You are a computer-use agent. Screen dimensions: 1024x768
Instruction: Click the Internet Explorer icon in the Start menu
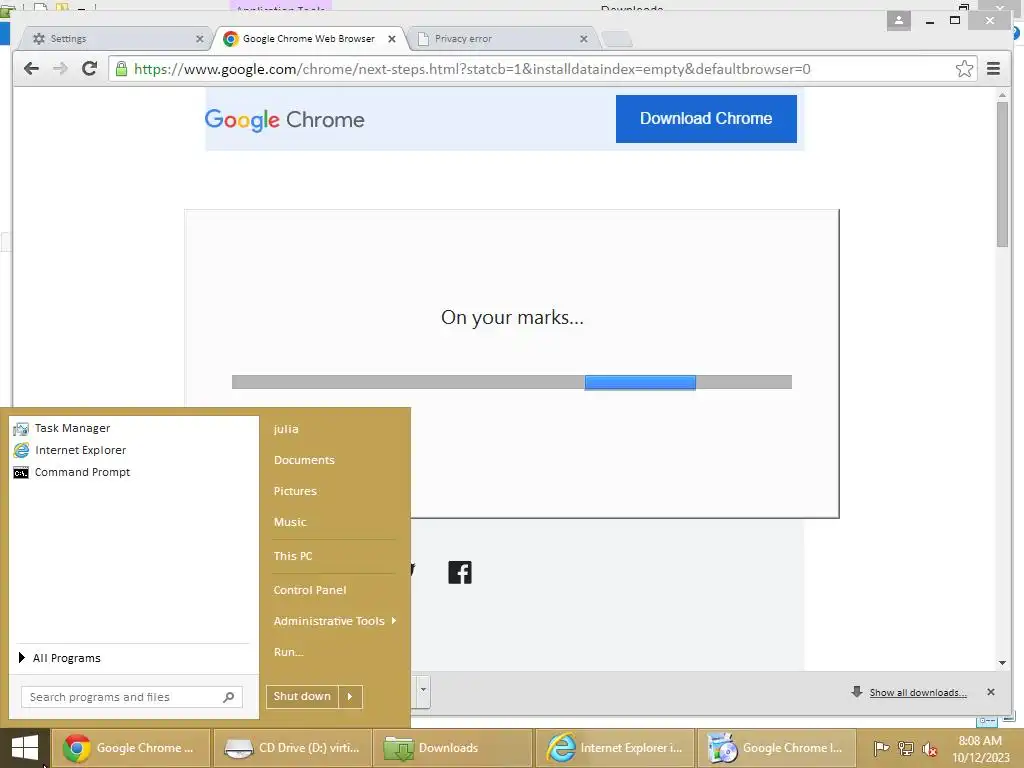21,450
